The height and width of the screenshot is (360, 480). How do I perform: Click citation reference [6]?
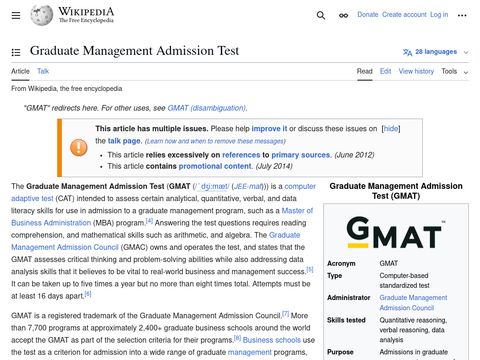(x=88, y=294)
